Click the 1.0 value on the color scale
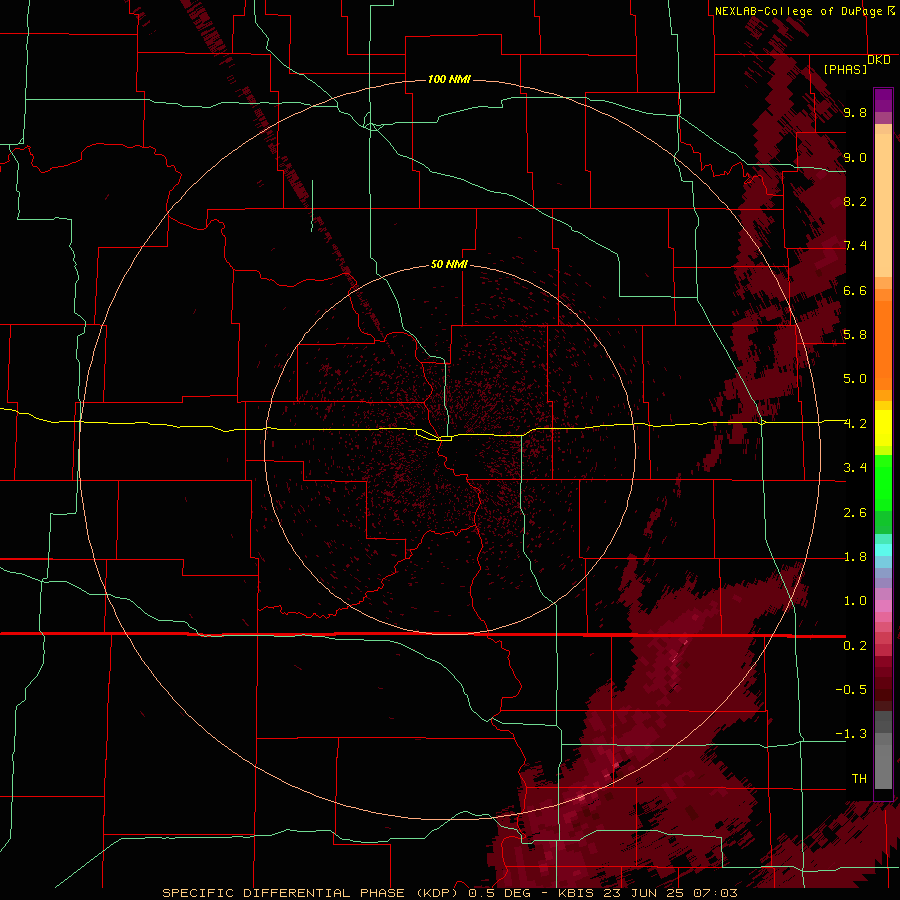 click(855, 601)
